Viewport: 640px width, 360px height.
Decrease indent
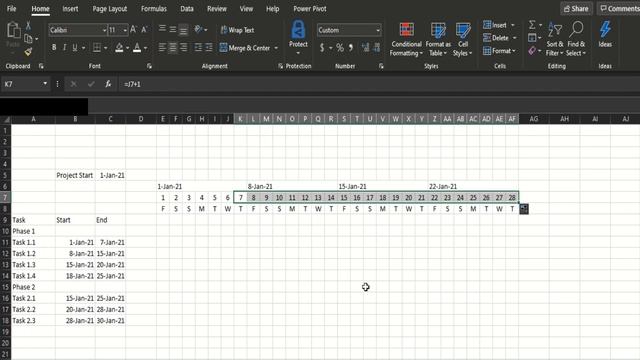click(x=198, y=48)
